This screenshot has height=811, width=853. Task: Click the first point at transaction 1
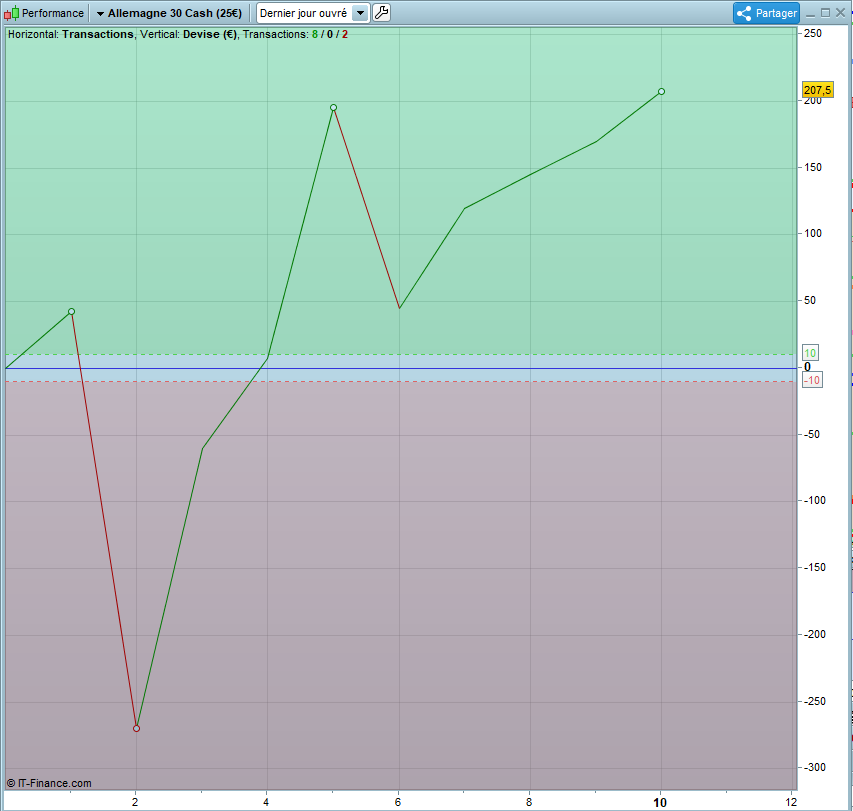click(x=71, y=312)
